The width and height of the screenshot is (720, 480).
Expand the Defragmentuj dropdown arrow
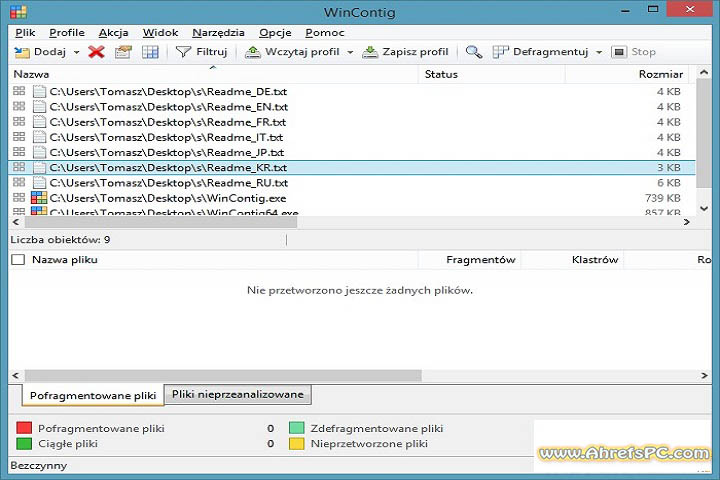point(599,52)
